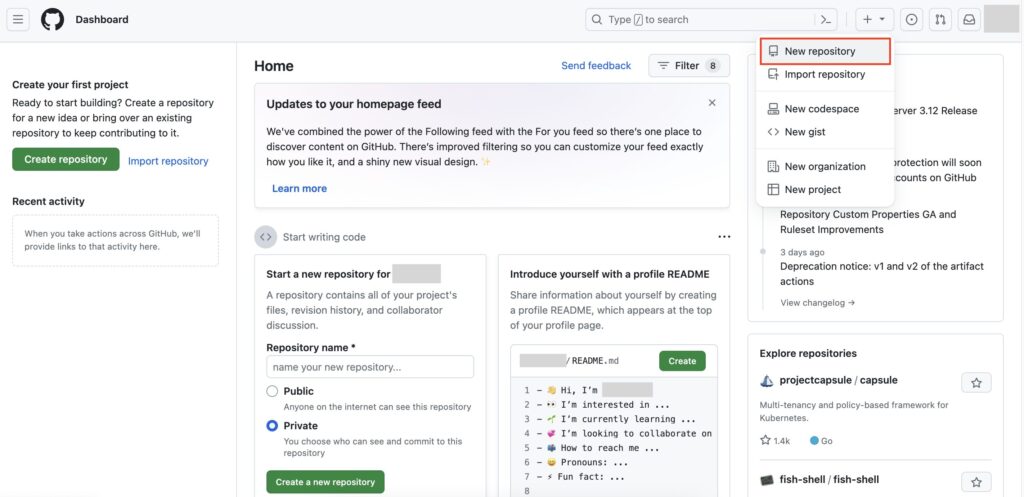1024x497 pixels.
Task: Click the projectcapsule avatar icon
Action: pos(767,381)
